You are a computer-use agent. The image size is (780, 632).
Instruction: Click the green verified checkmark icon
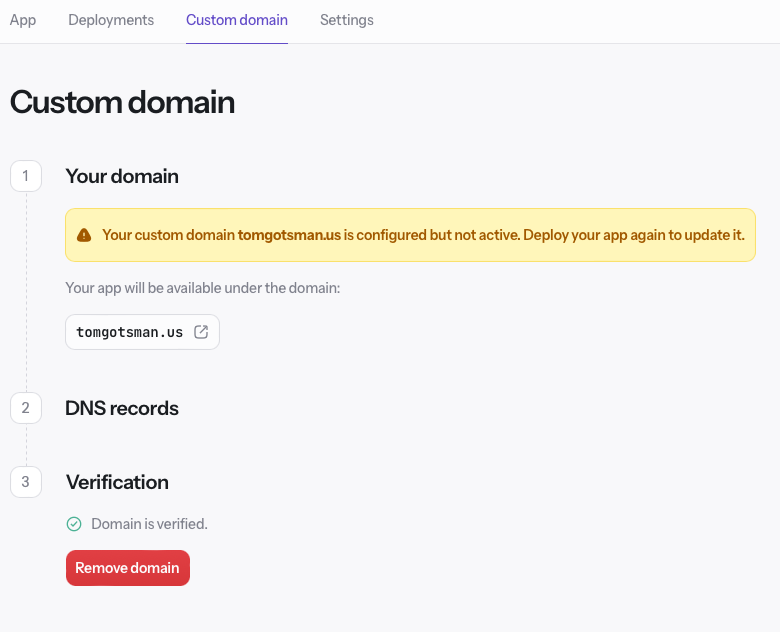(74, 524)
